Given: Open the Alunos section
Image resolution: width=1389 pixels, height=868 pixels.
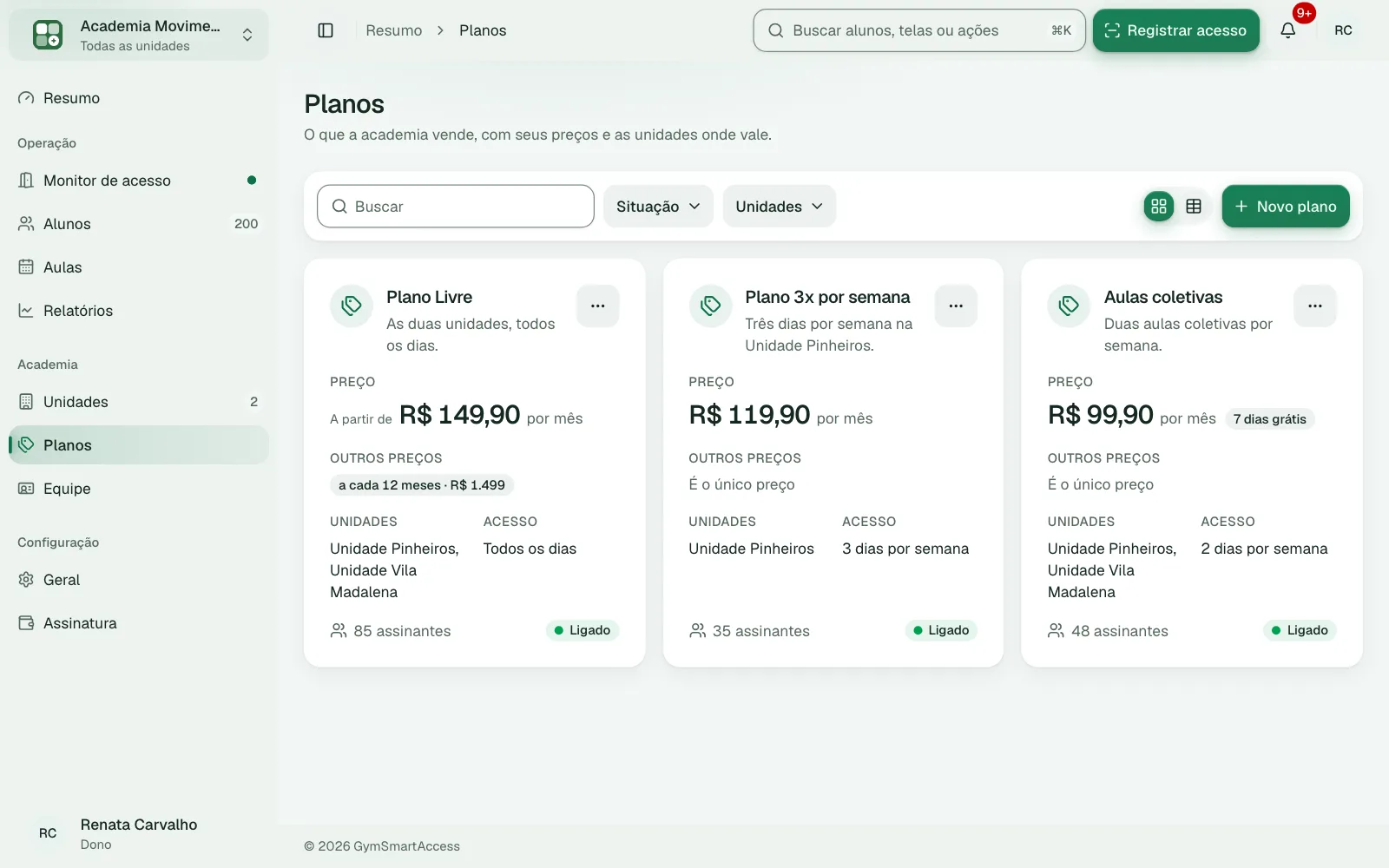Looking at the screenshot, I should pyautogui.click(x=139, y=224).
